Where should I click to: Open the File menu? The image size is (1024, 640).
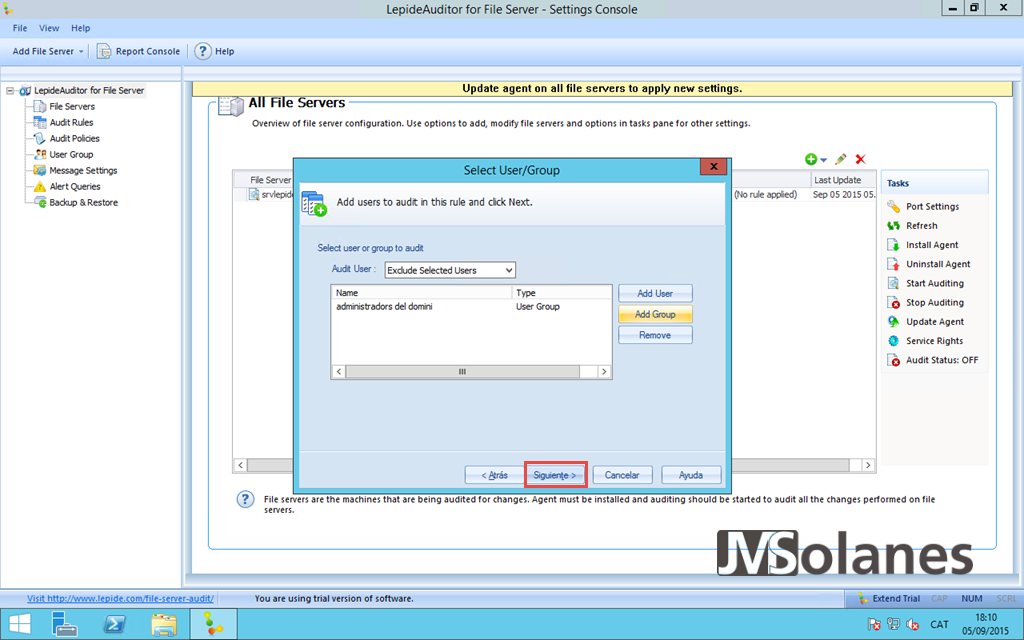pyautogui.click(x=20, y=28)
